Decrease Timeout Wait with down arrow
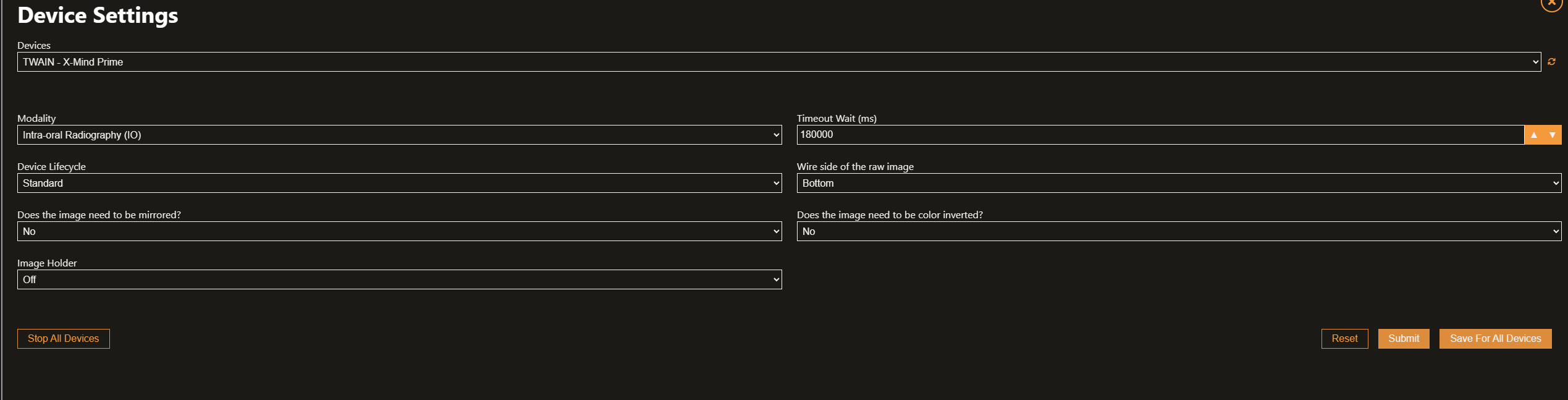The height and width of the screenshot is (400, 1568). tap(1553, 135)
